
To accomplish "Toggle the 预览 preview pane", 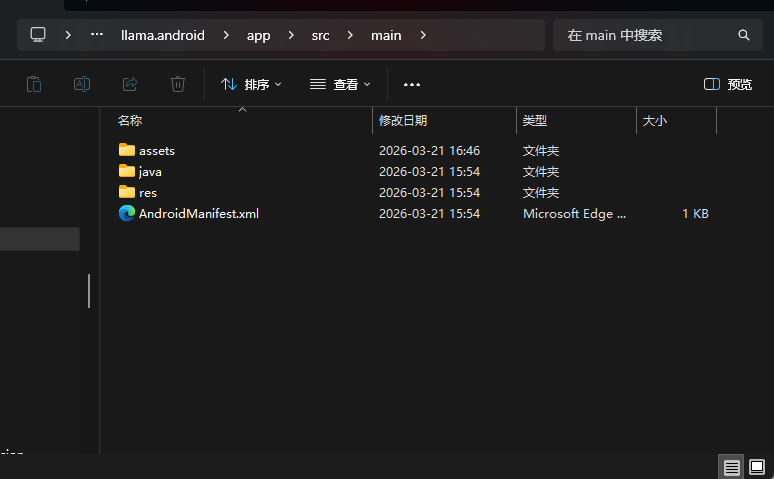I will pos(728,84).
